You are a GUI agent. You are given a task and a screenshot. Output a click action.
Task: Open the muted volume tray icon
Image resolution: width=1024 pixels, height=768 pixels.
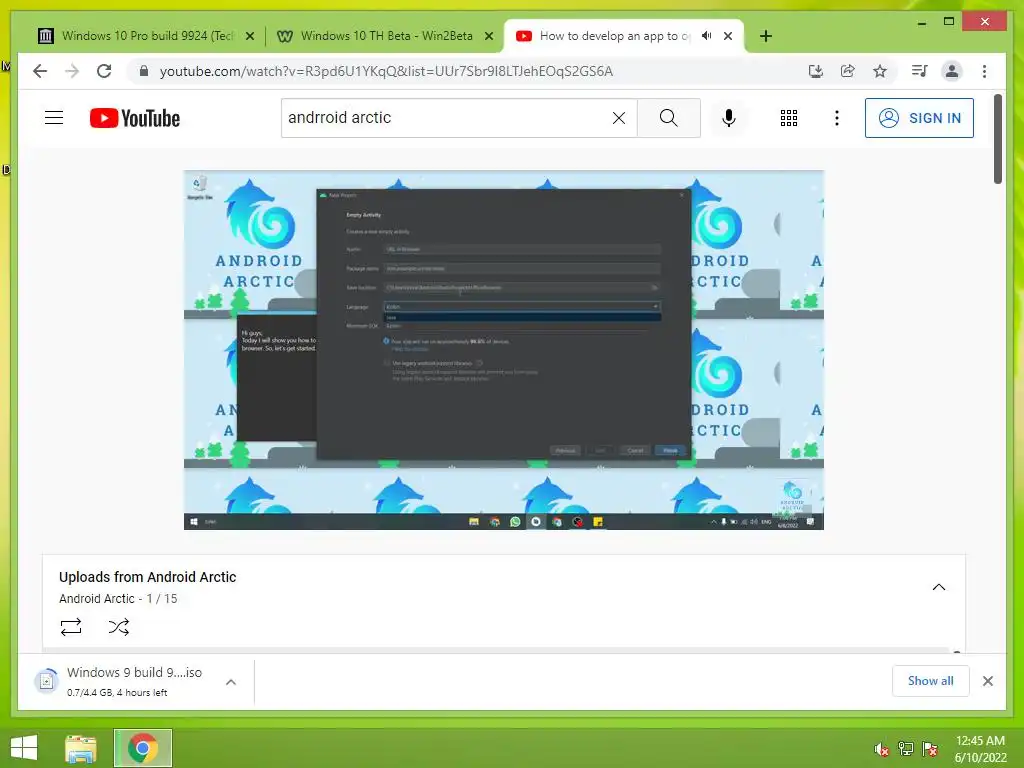(x=882, y=749)
